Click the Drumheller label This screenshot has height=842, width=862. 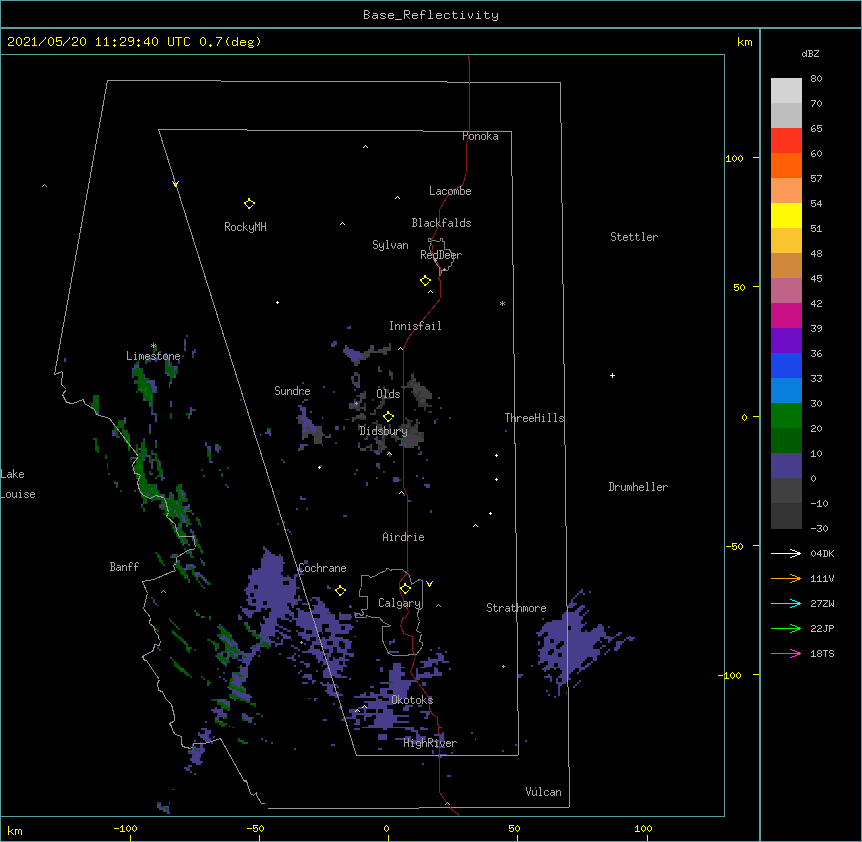[x=638, y=487]
